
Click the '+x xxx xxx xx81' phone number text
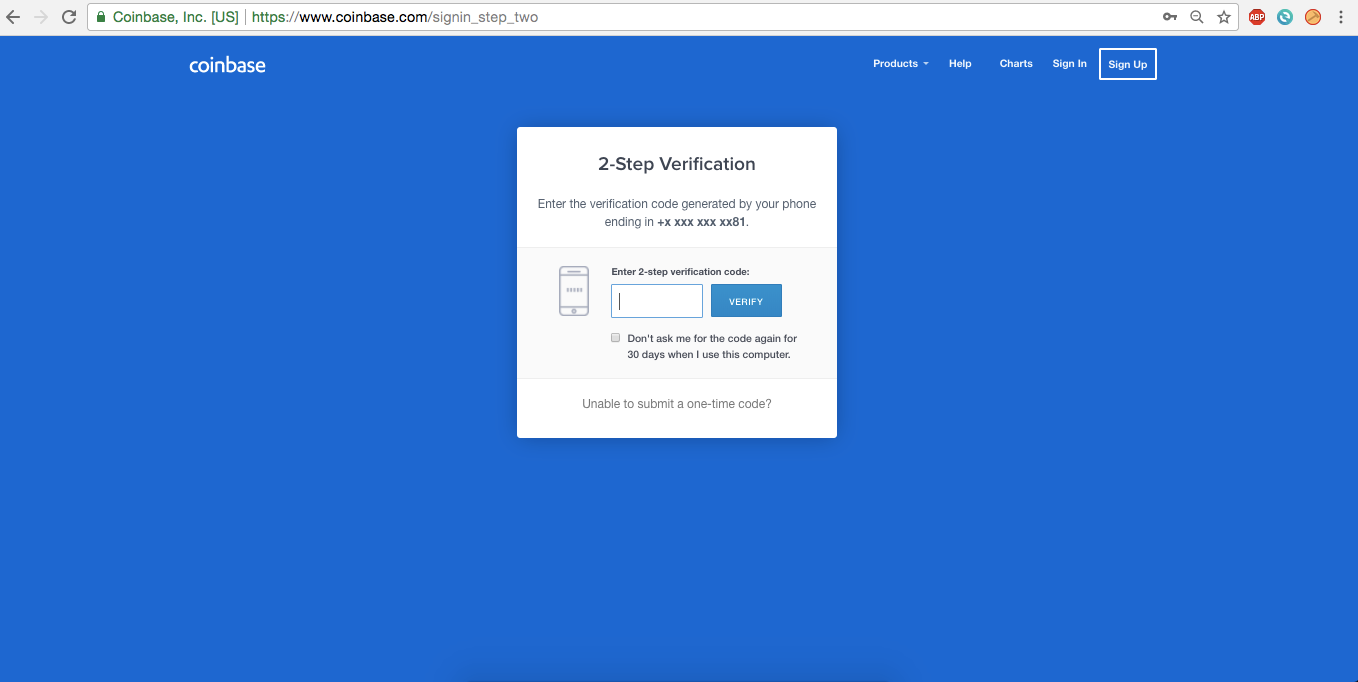click(701, 222)
